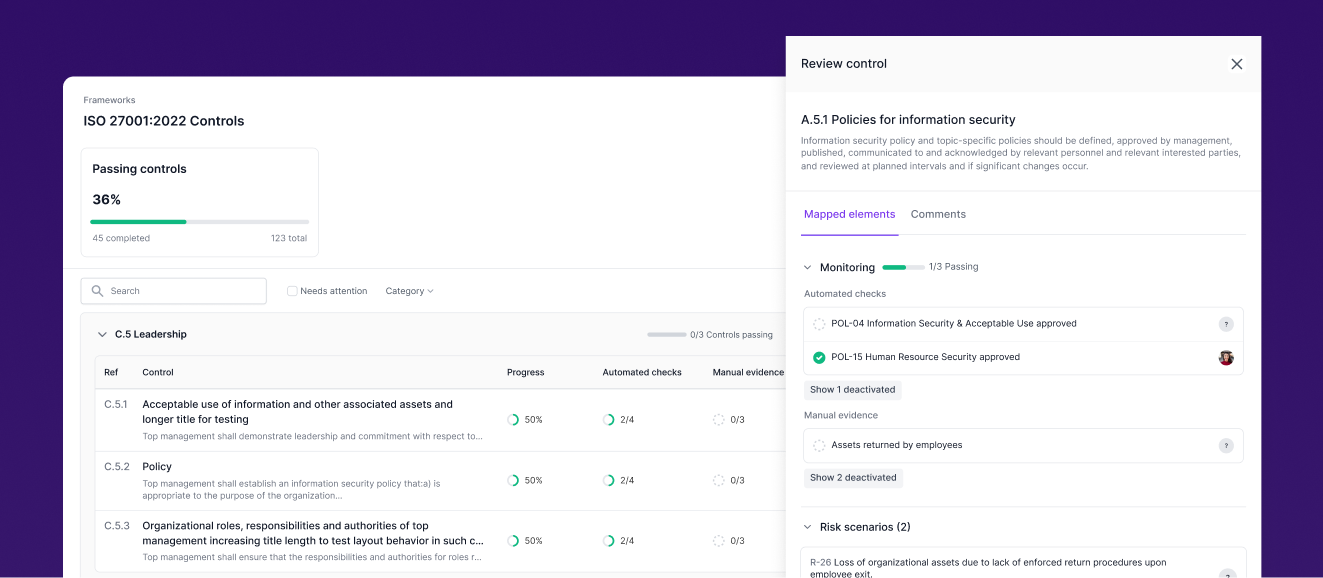Click the dashed status circle for Assets returned
1323x578 pixels.
819,446
